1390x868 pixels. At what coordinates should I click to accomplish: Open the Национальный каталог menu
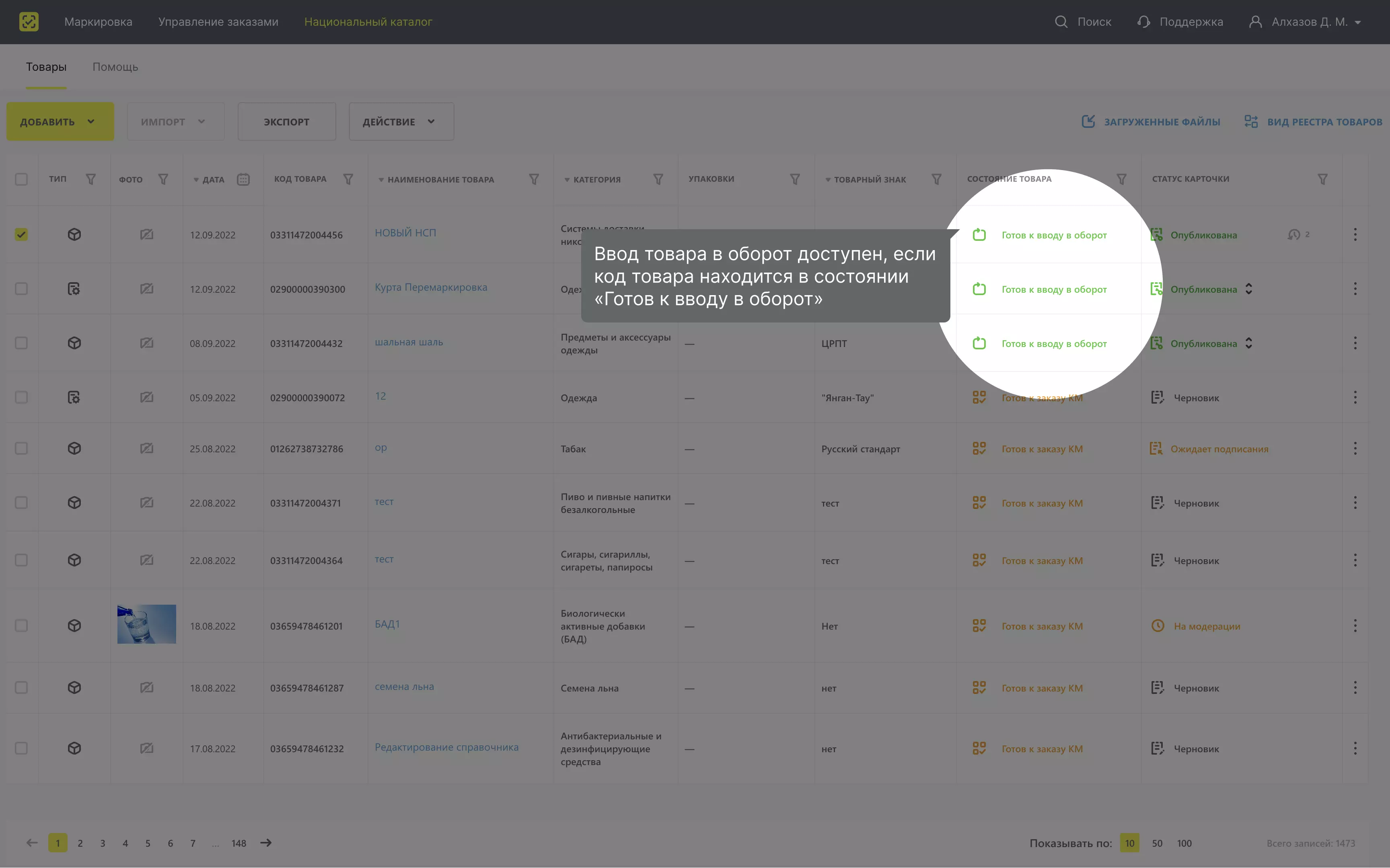368,22
